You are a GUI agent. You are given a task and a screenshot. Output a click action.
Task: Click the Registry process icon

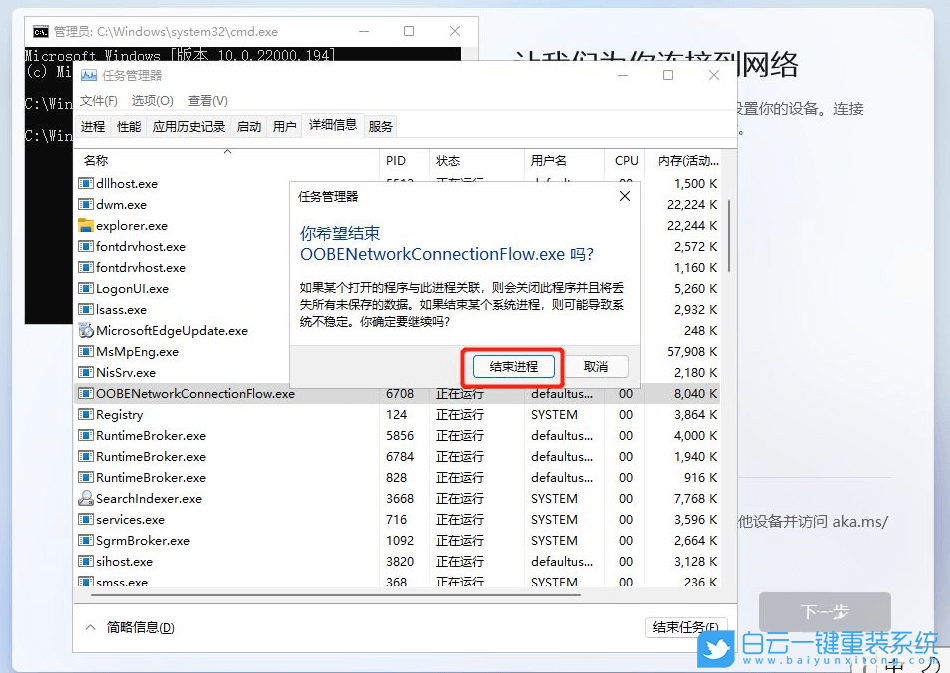[85, 414]
